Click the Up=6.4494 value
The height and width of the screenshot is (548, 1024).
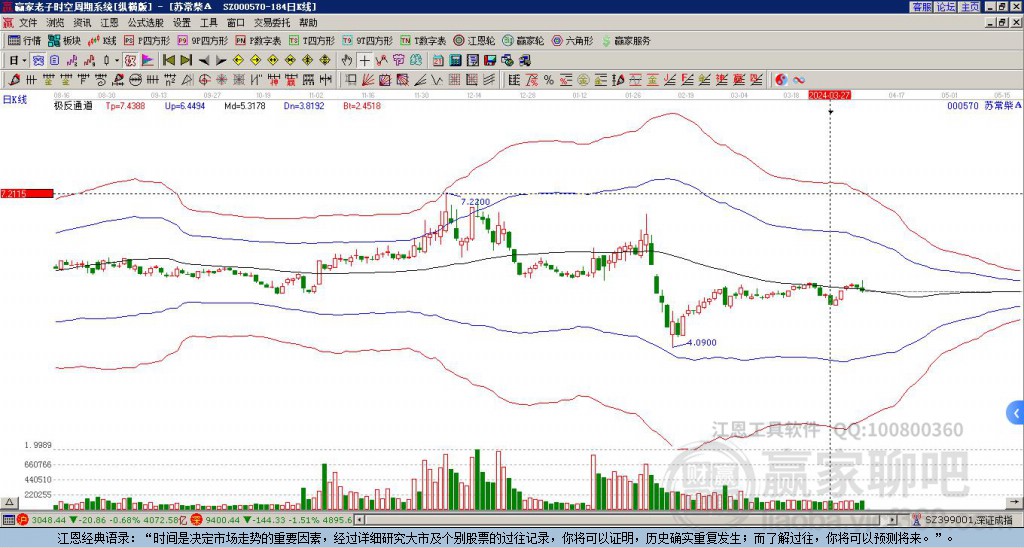185,105
